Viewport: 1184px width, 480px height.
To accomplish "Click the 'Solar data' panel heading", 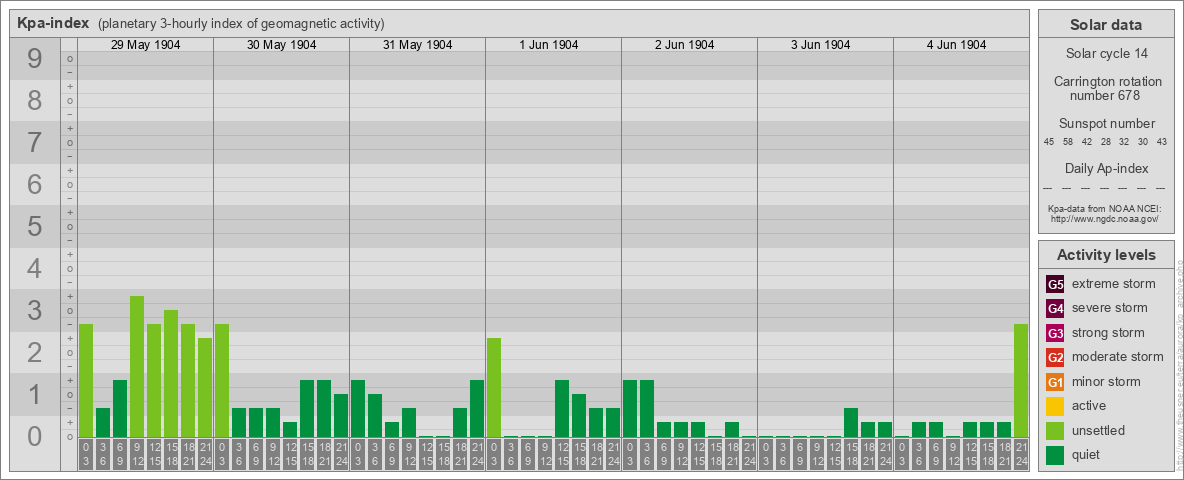I will coord(1106,25).
